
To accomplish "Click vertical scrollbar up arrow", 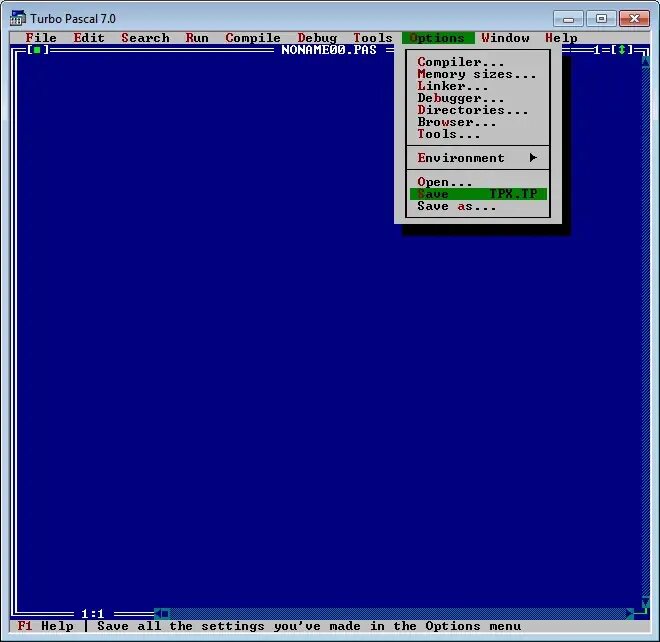I will coord(645,62).
